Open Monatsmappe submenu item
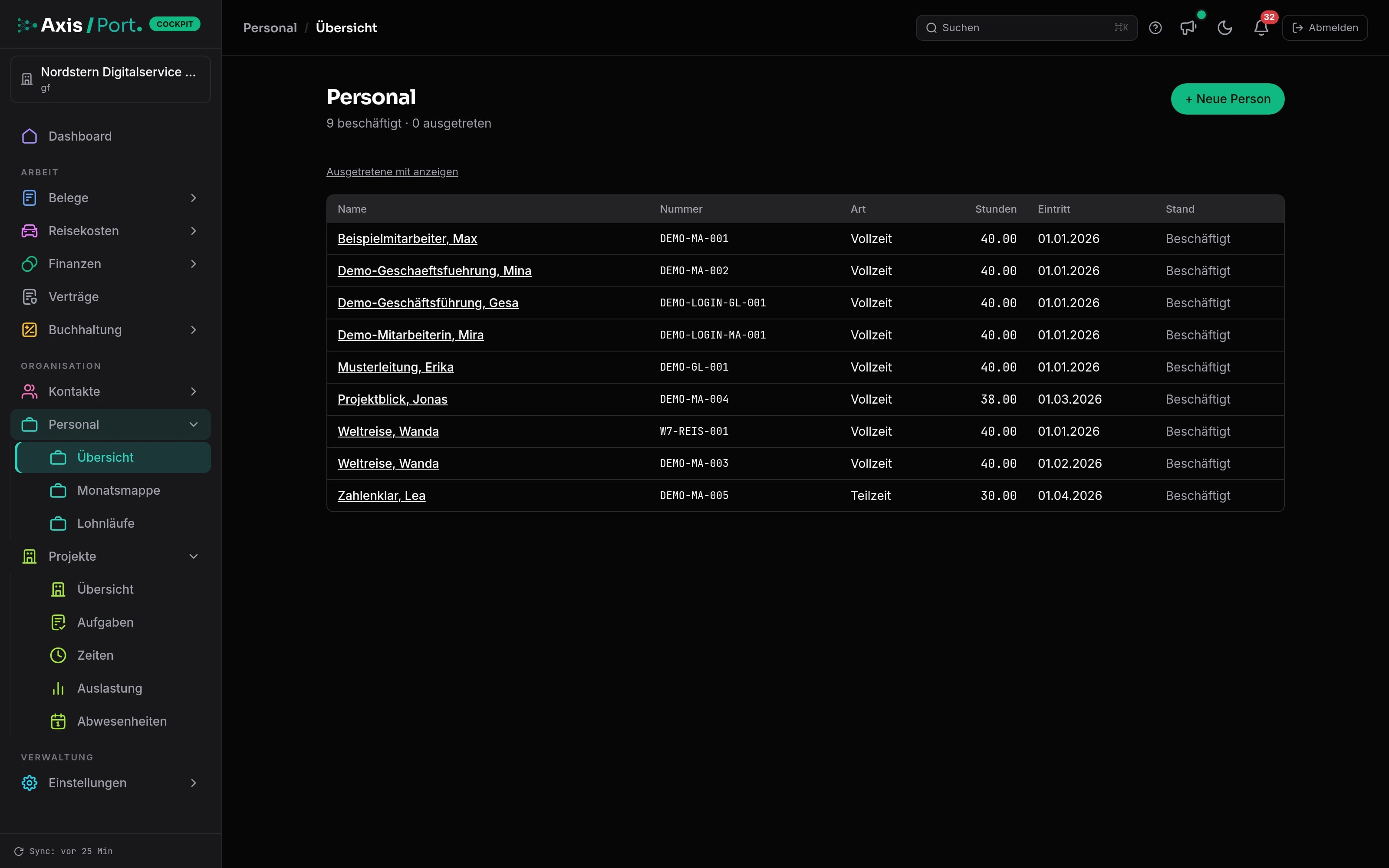Screen dimensions: 1389x868 coord(113,490)
